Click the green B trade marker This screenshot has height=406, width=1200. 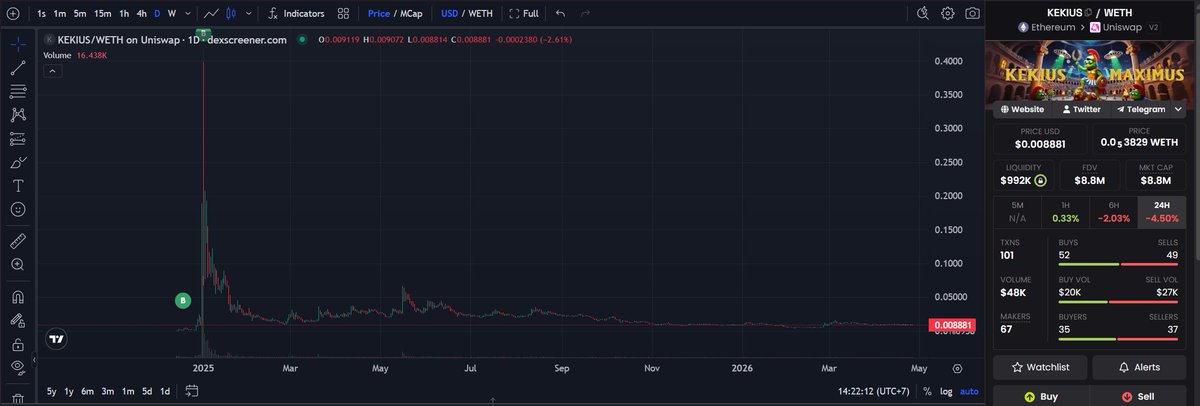coord(183,299)
